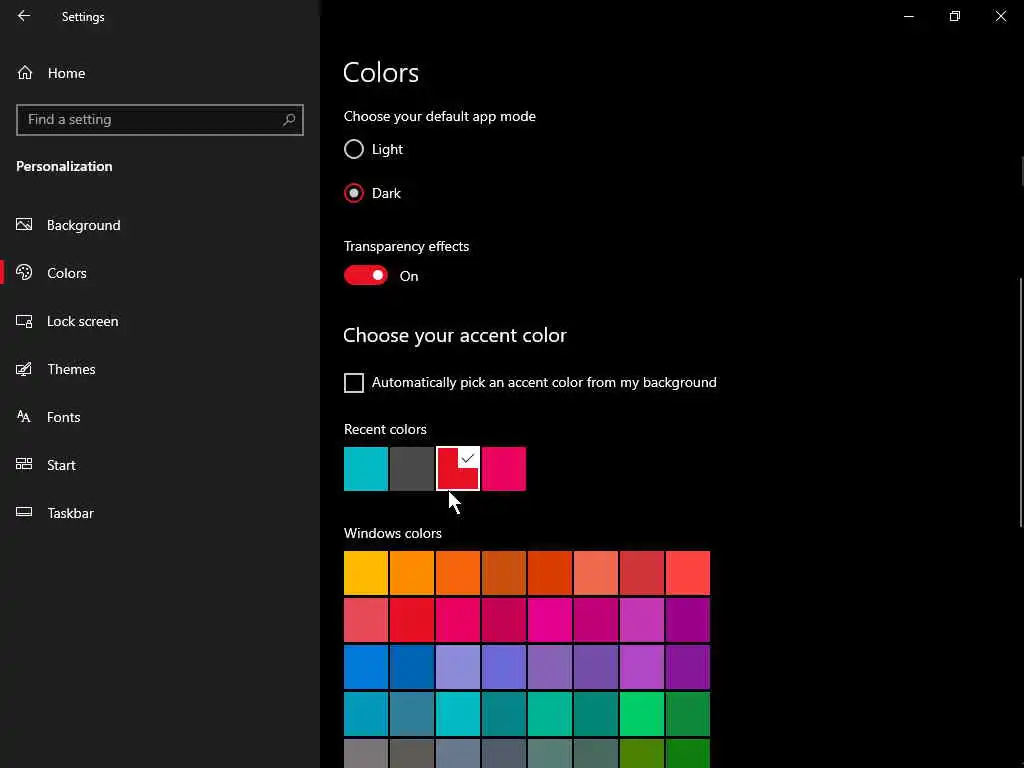
Task: Click the Home icon in sidebar
Action: [x=25, y=73]
